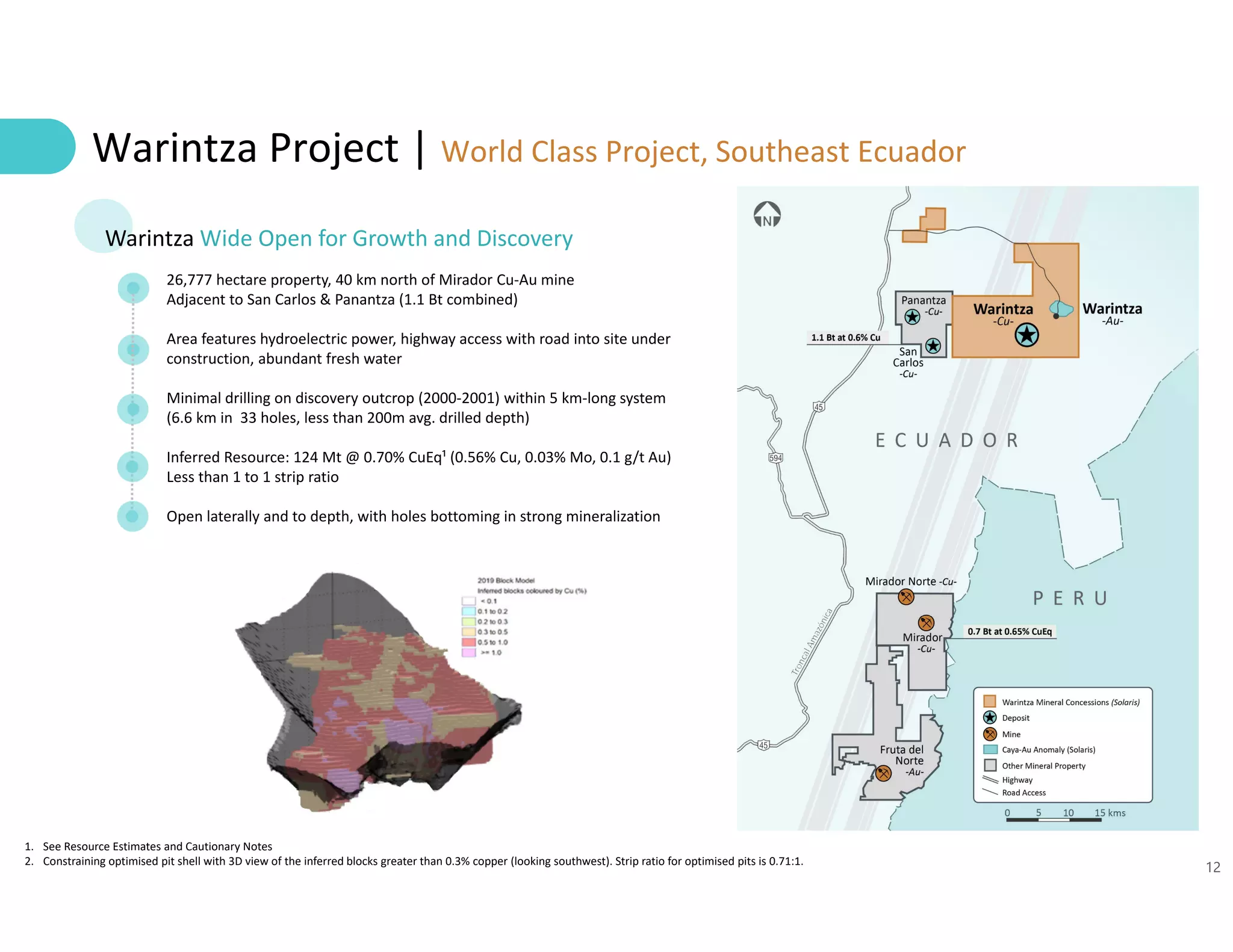Click highway 45 shield near Fruta del Norte
The width and height of the screenshot is (1233, 952).
pyautogui.click(x=763, y=745)
